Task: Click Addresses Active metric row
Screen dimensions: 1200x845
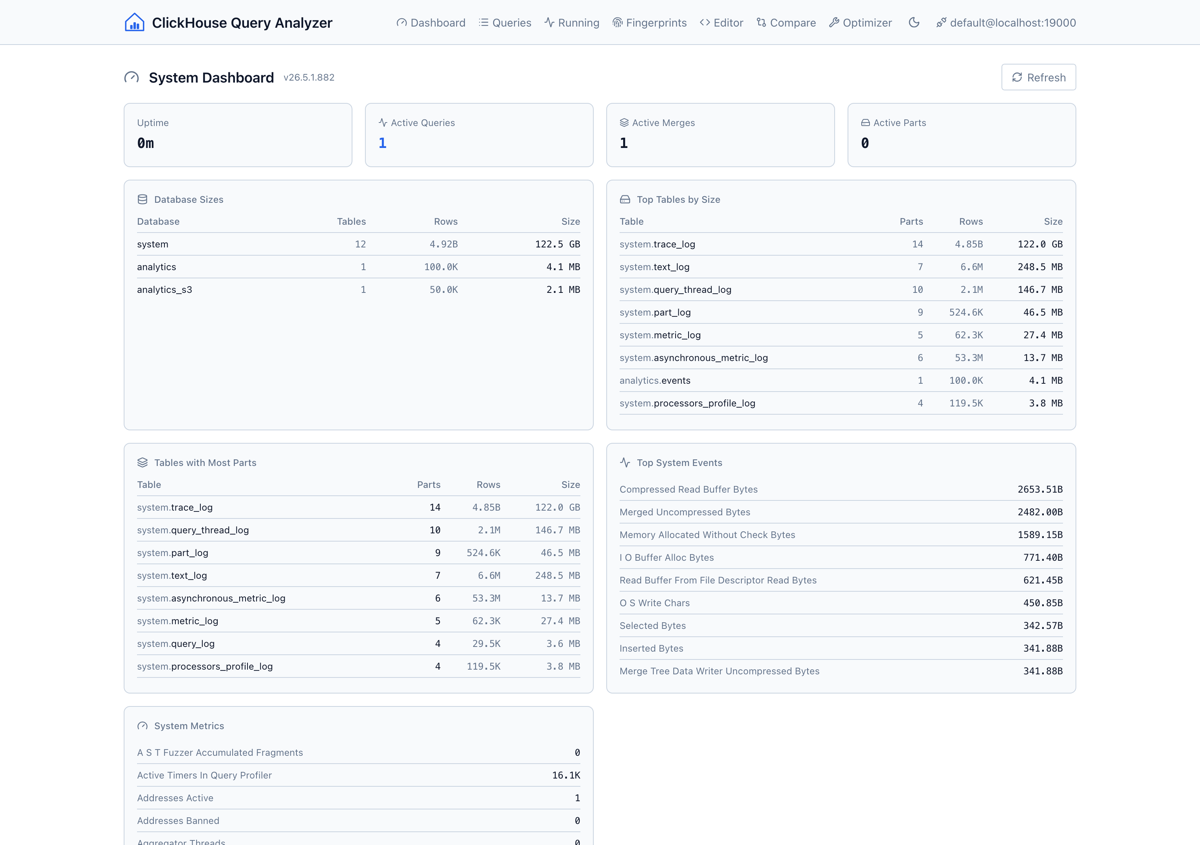Action: pos(358,798)
